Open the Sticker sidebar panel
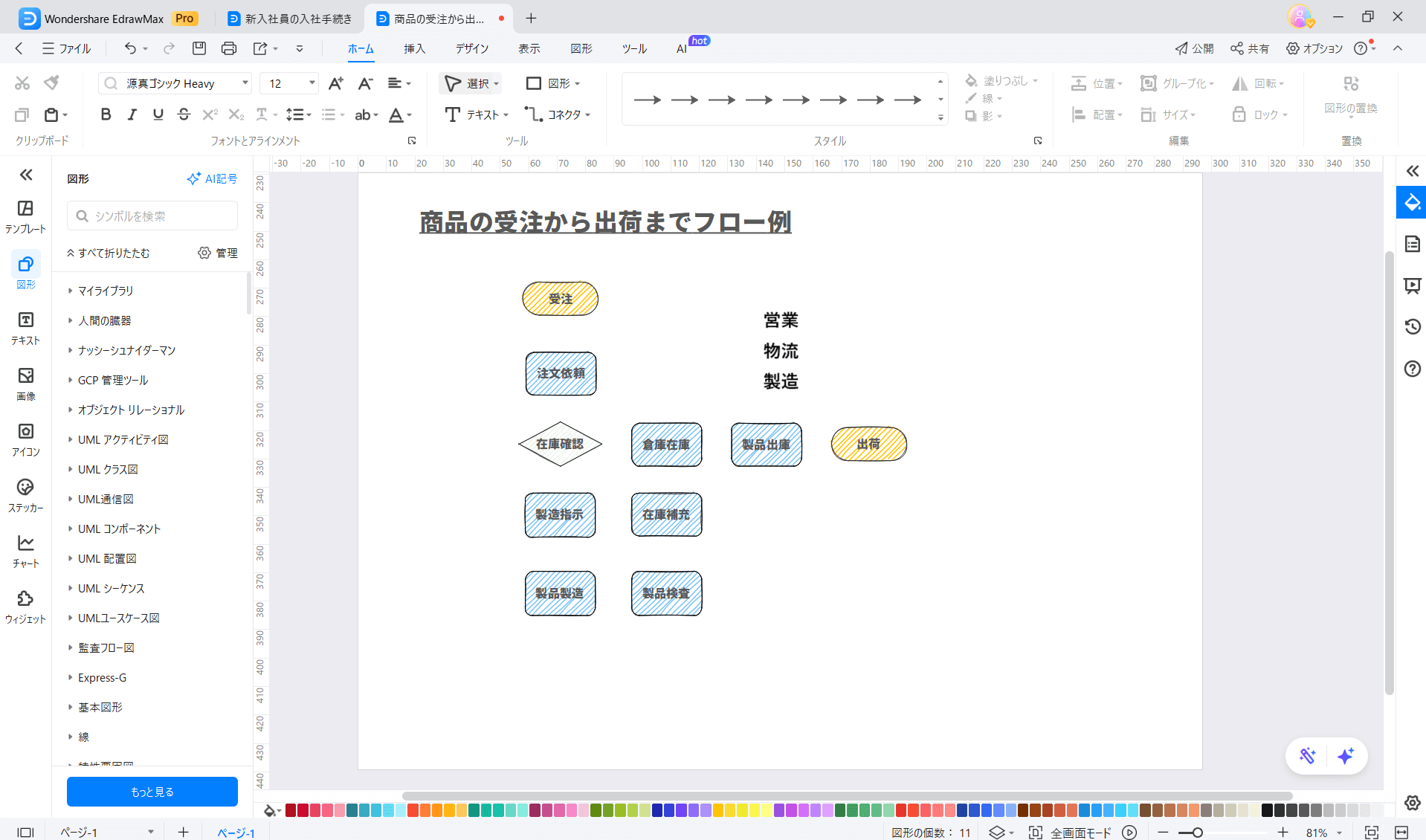Screen dimensions: 1426x840 (25, 495)
